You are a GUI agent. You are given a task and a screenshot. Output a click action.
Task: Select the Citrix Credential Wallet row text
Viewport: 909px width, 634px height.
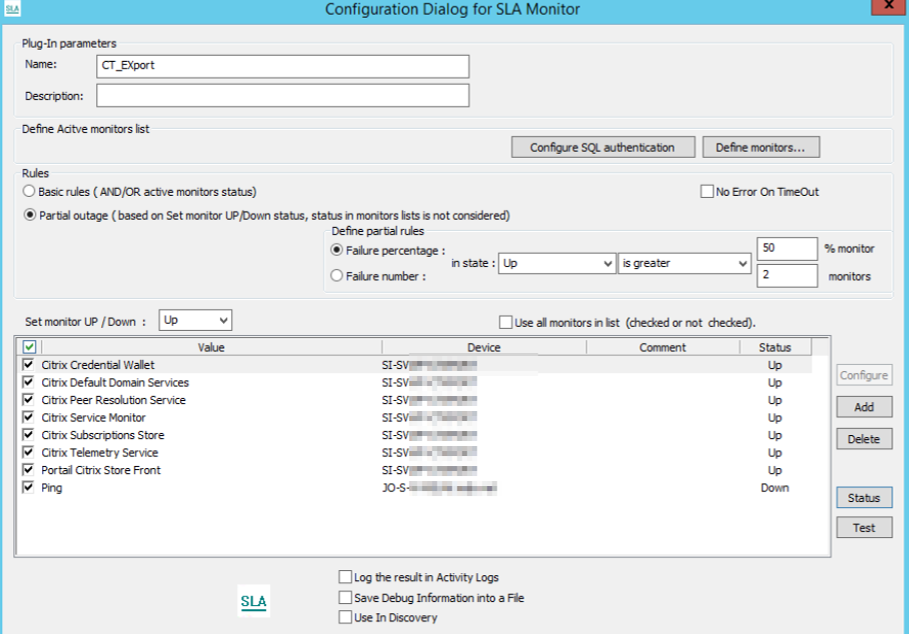click(x=98, y=365)
